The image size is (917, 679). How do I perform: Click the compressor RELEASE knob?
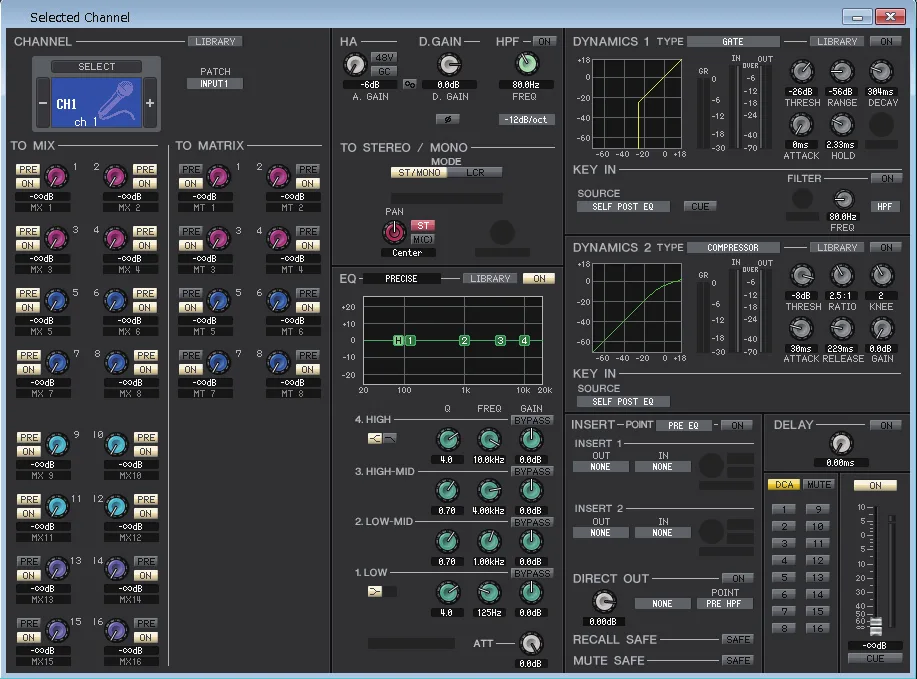click(x=842, y=329)
